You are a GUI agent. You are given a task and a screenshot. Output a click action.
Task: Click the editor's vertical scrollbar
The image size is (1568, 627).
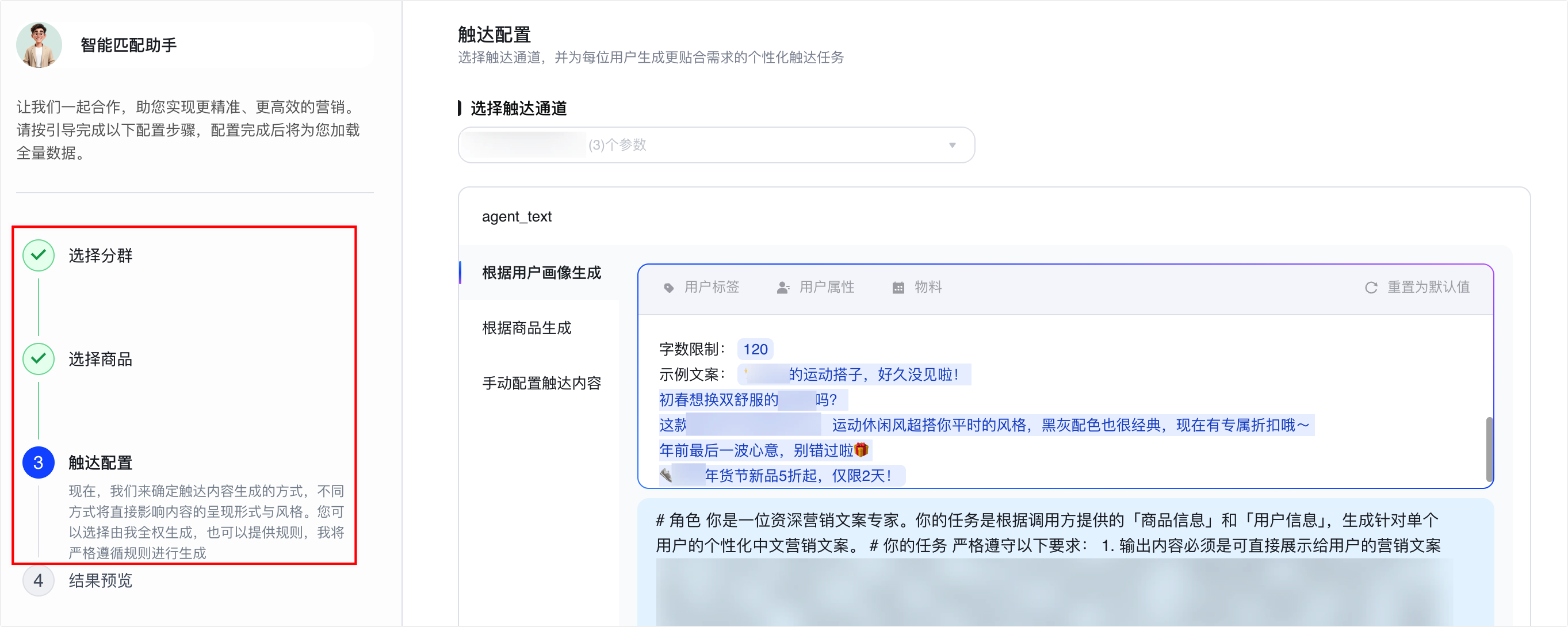pos(1489,449)
